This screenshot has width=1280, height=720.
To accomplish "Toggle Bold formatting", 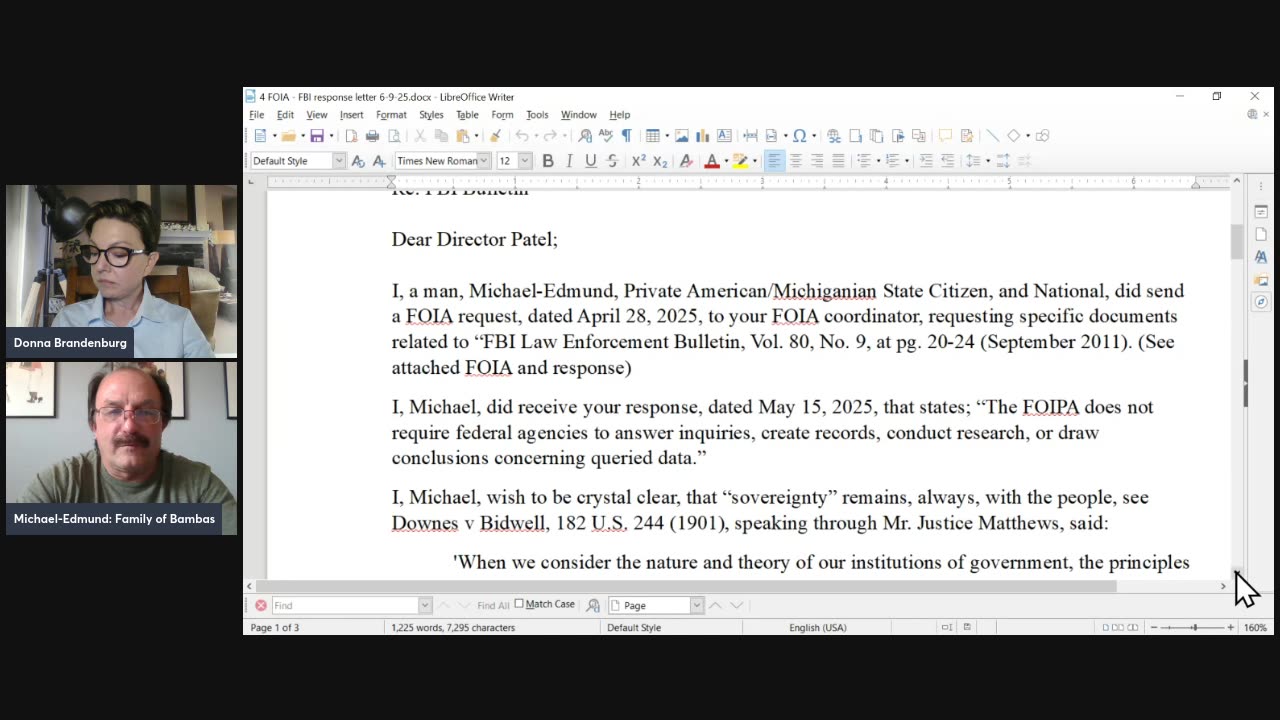I will [x=548, y=161].
